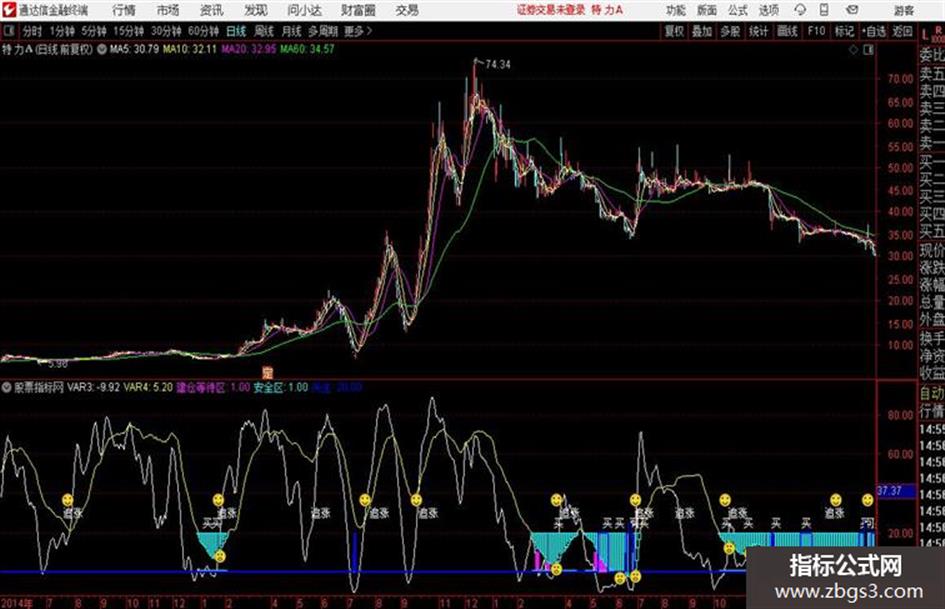945x609 pixels.
Task: Open the 版面 menu
Action: tap(707, 10)
